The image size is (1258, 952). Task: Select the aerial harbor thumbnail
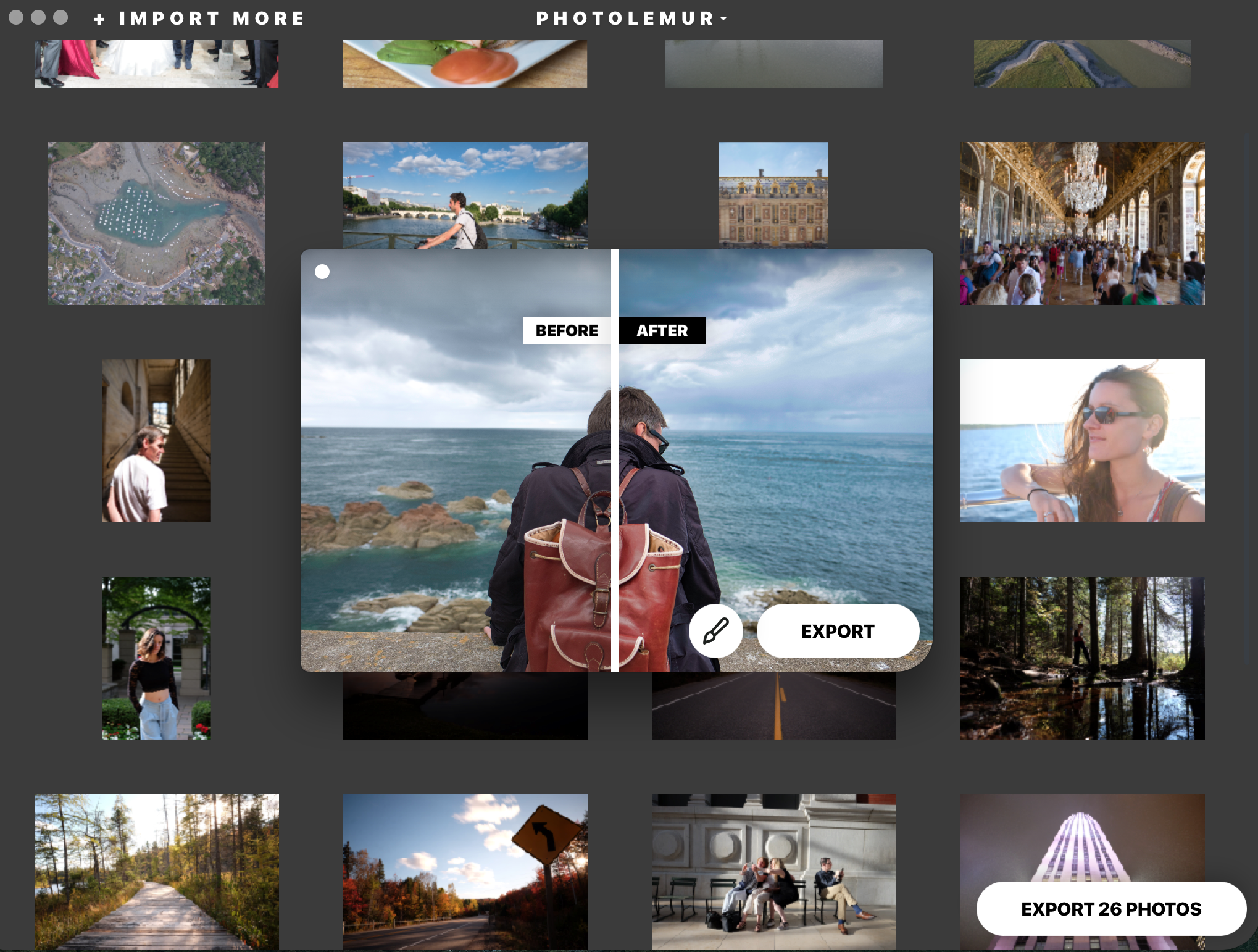tap(157, 223)
